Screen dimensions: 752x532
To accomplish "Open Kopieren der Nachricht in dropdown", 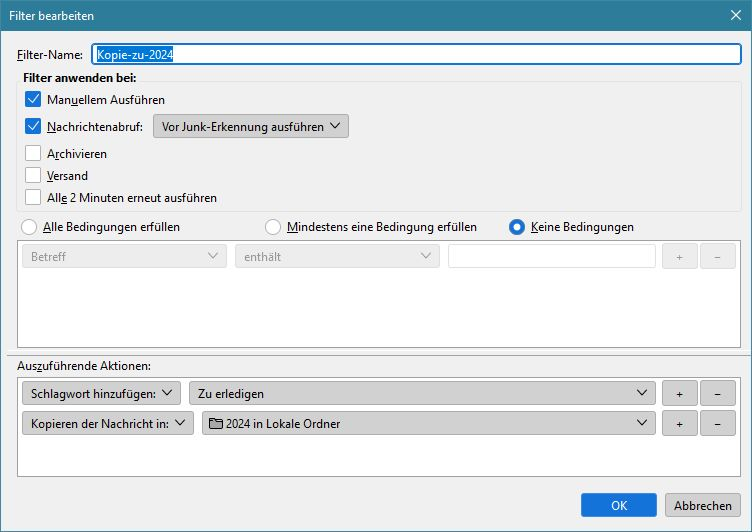I will tap(108, 423).
